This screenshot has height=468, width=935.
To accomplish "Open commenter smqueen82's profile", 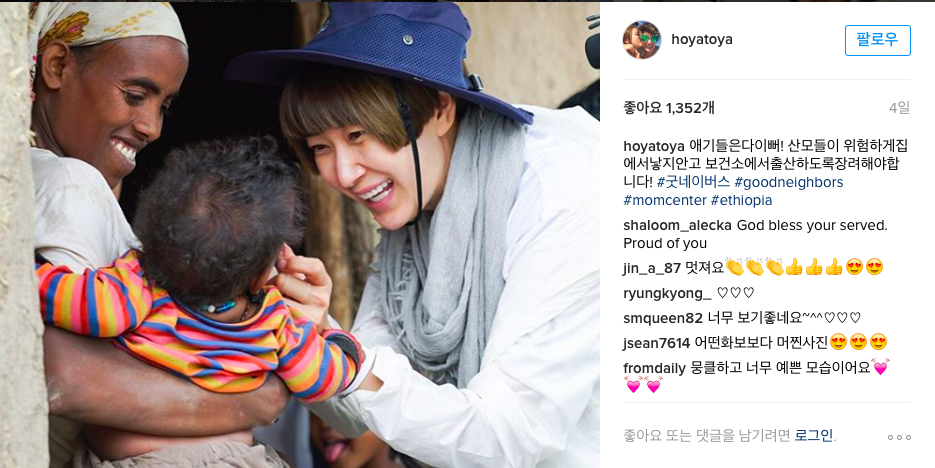I will tap(662, 318).
